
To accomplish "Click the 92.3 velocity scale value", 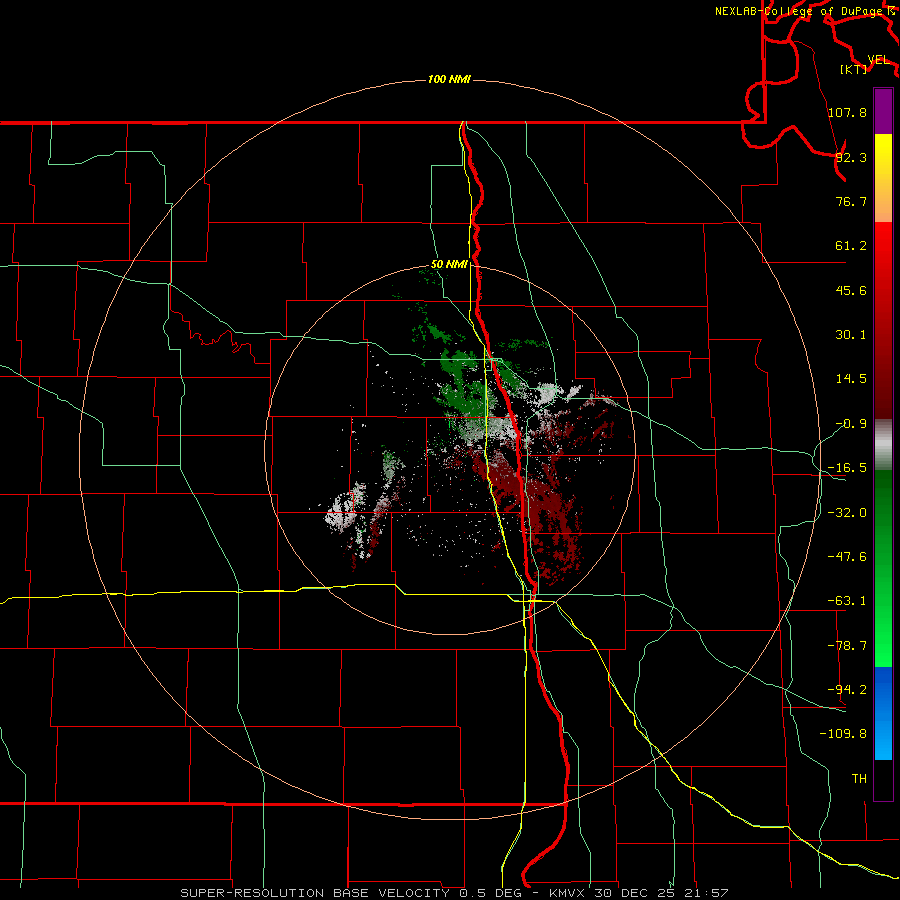I will click(x=851, y=157).
